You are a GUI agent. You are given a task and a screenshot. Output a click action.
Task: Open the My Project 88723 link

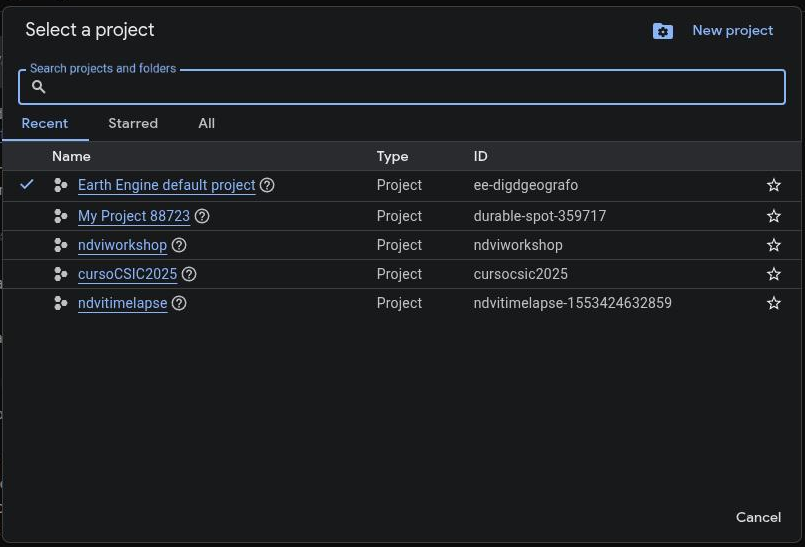(x=134, y=216)
